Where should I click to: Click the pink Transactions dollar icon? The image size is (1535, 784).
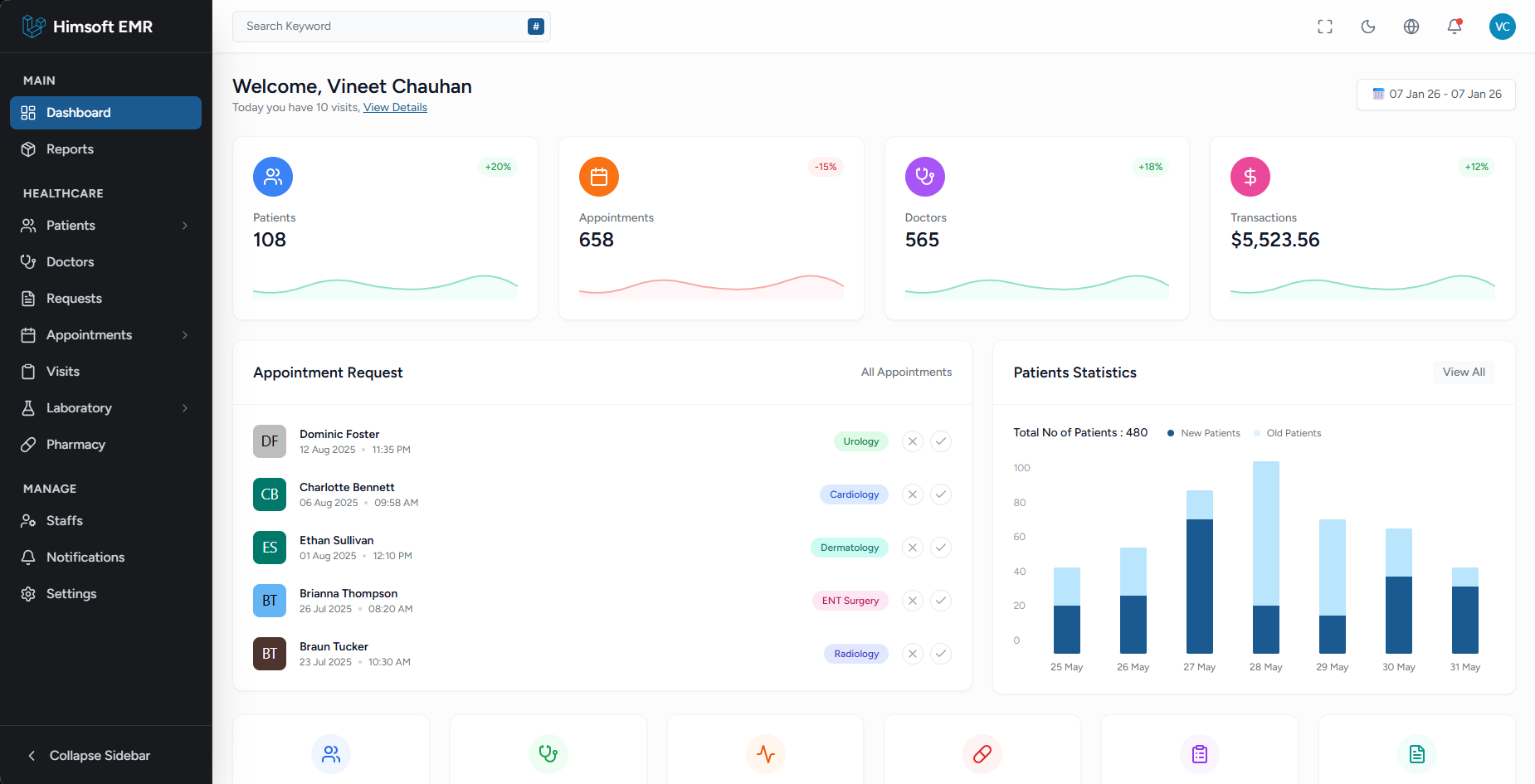click(x=1250, y=177)
